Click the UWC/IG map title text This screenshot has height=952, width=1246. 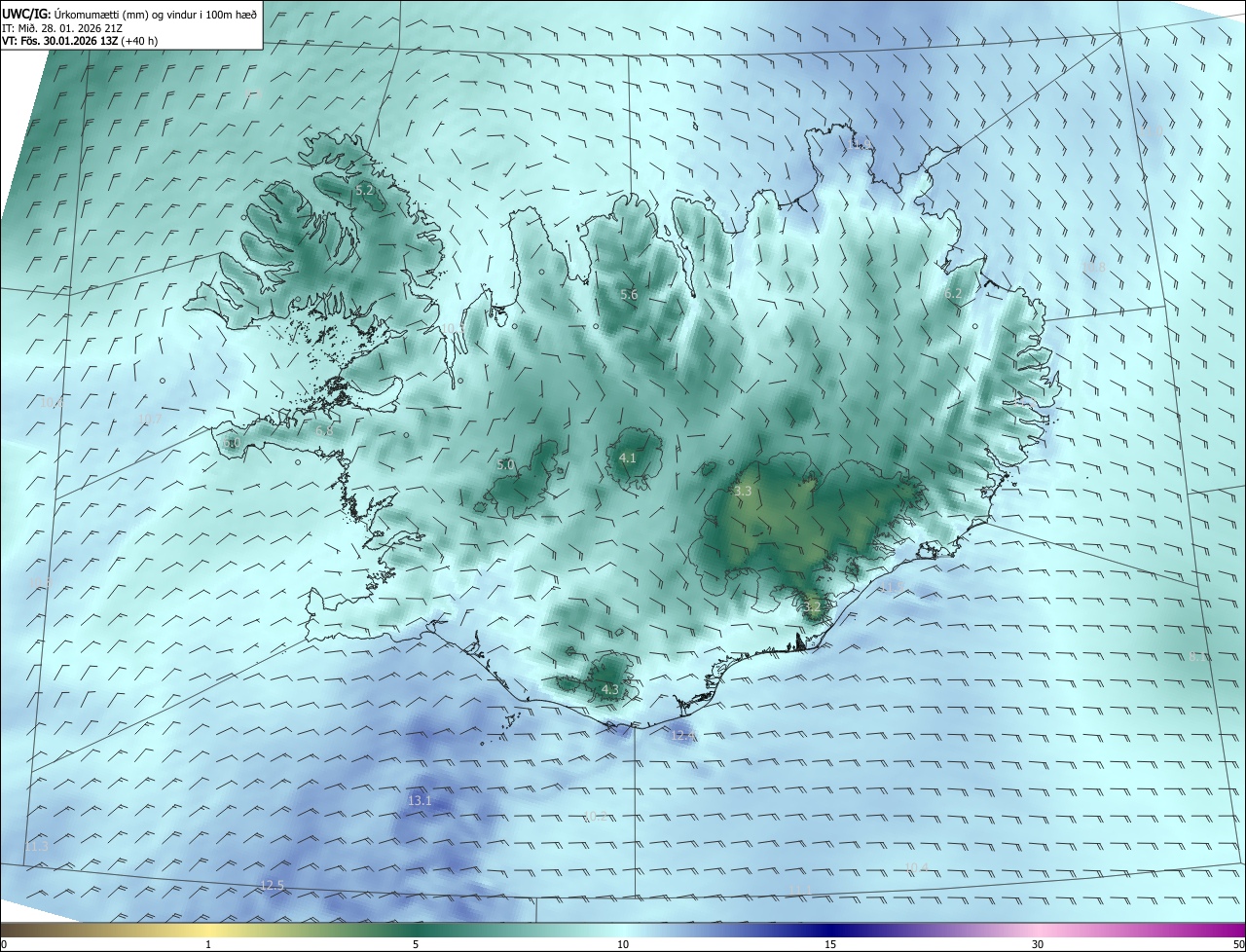[x=129, y=13]
